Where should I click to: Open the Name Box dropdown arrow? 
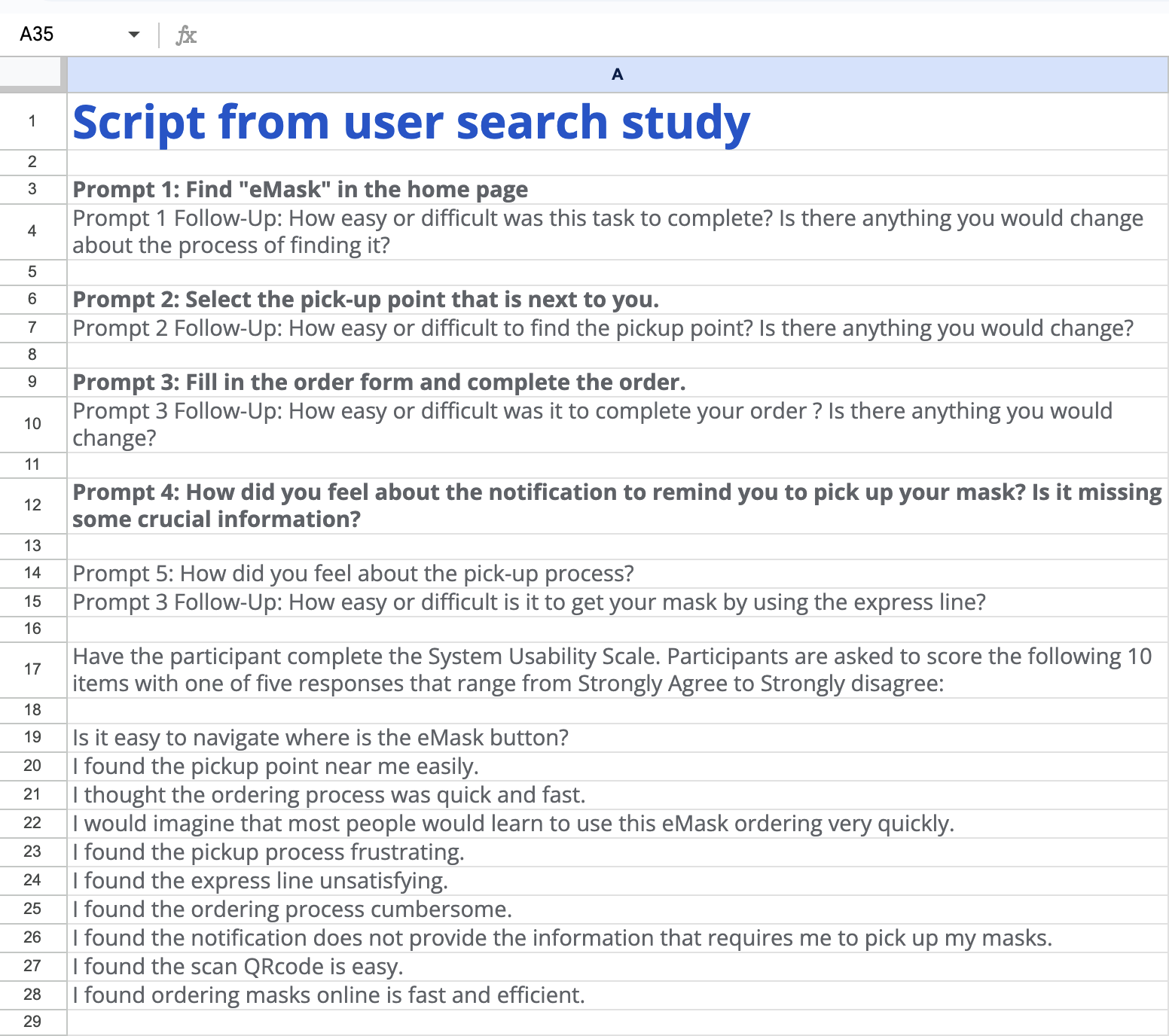(134, 35)
